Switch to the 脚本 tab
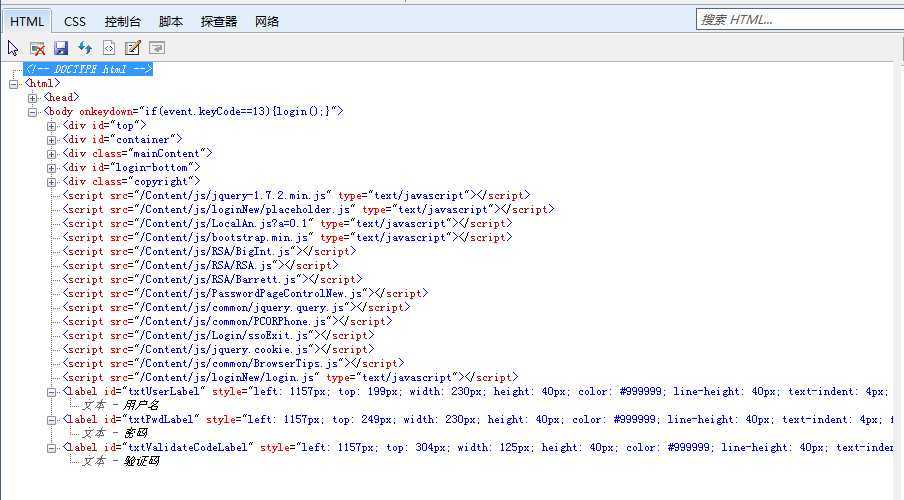Image resolution: width=904 pixels, height=500 pixels. pyautogui.click(x=171, y=21)
